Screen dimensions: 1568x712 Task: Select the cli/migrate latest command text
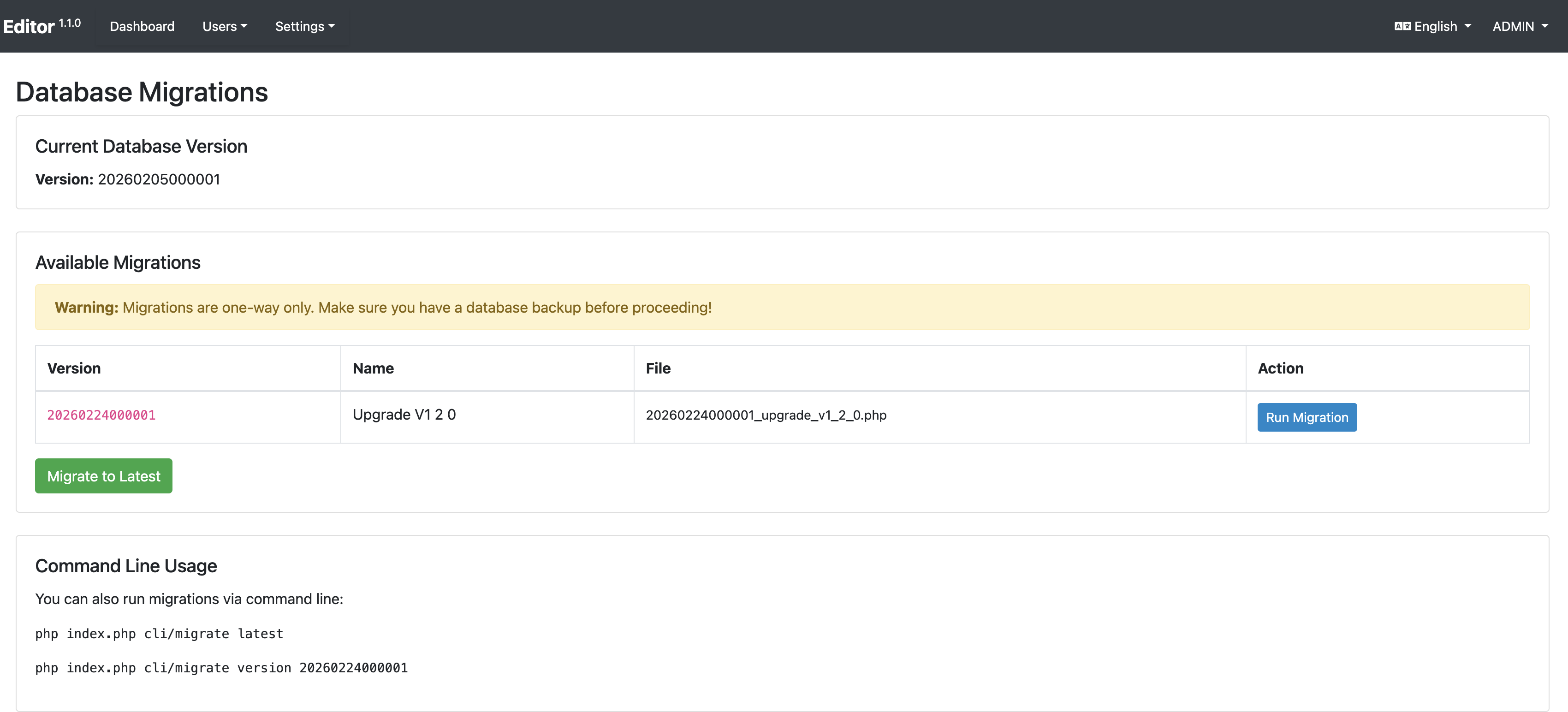(158, 633)
